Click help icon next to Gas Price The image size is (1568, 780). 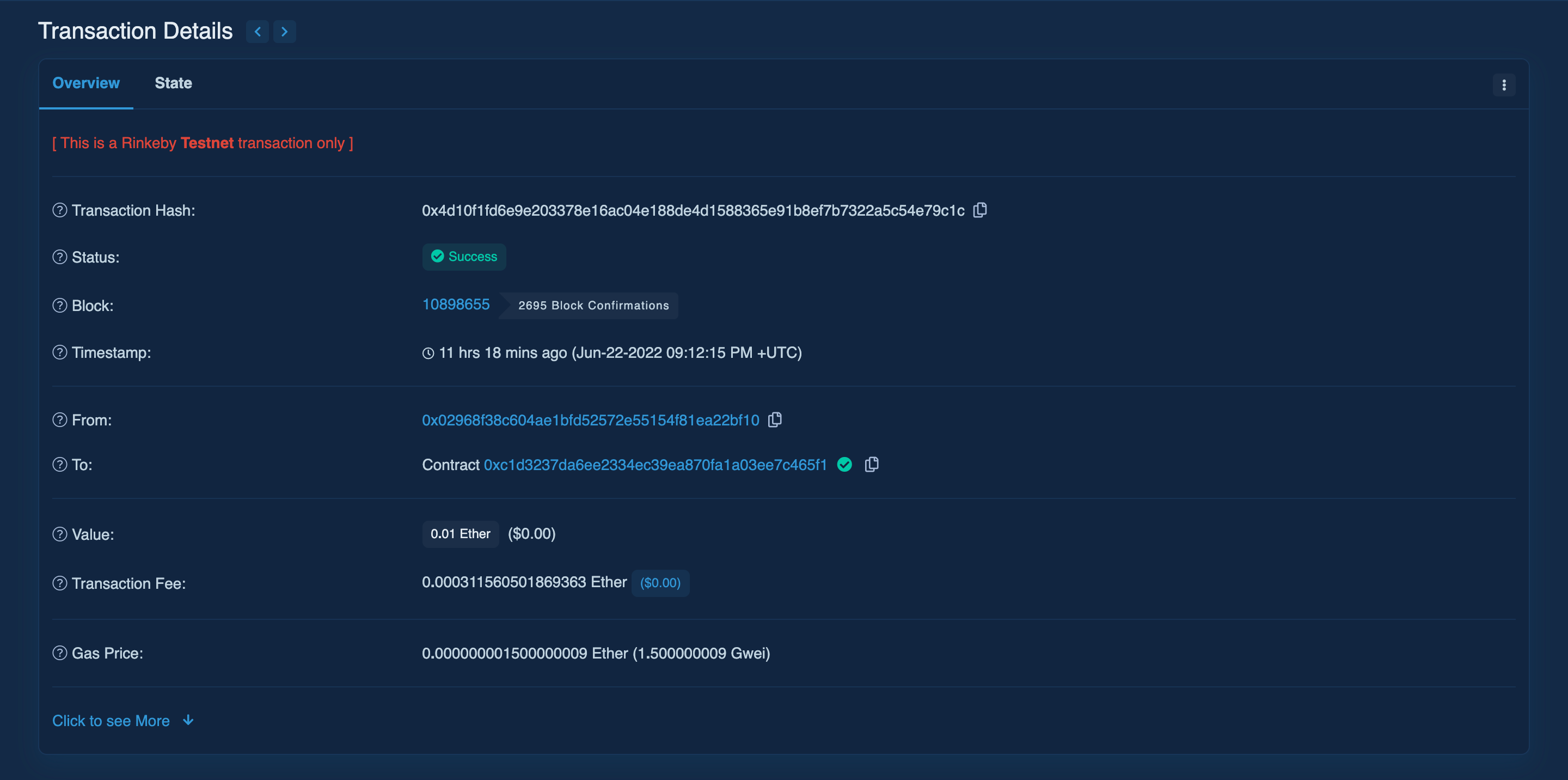pos(60,653)
